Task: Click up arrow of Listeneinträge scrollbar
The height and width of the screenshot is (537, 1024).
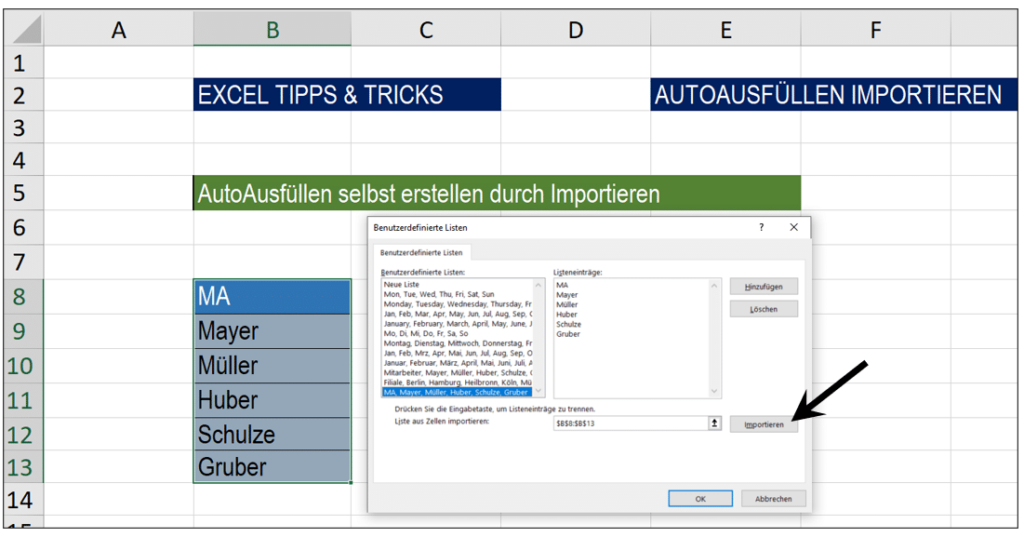Action: (714, 285)
